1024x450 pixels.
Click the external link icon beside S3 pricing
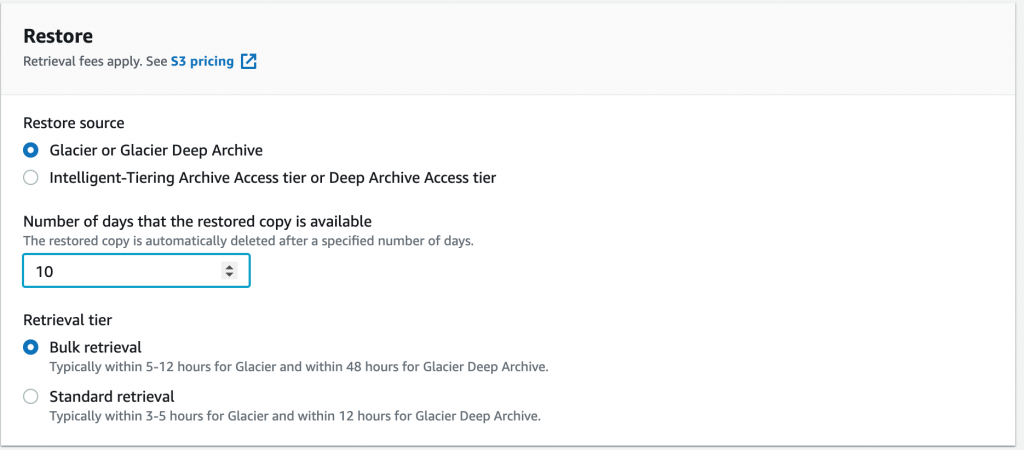tap(249, 61)
